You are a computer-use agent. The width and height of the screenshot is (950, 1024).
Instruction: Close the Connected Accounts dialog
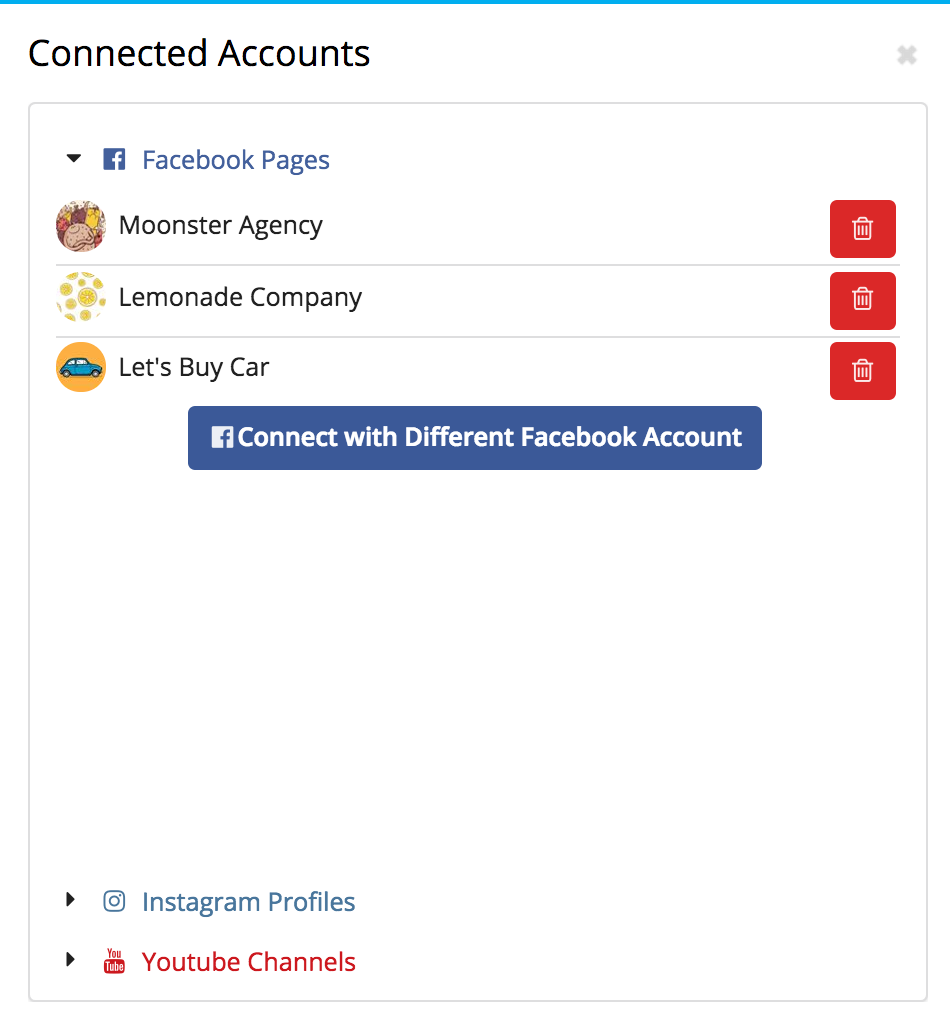(x=907, y=55)
